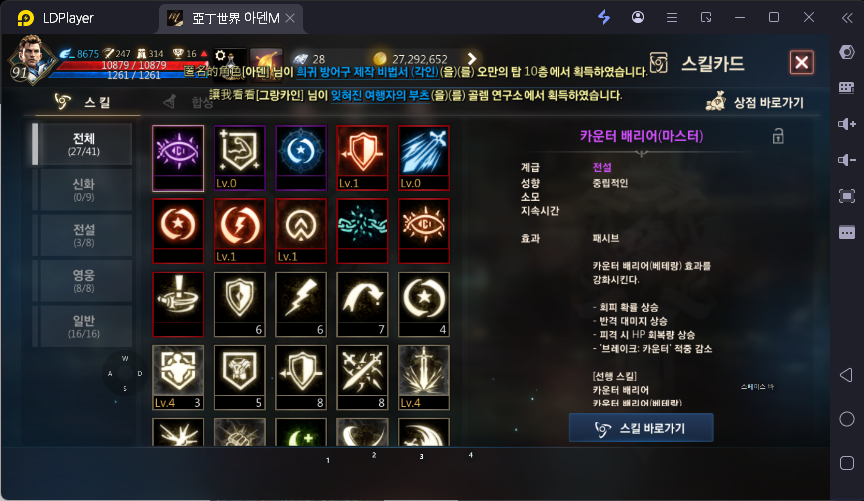Close the skill card window
Viewport: 864px width, 501px height.
pyautogui.click(x=801, y=62)
